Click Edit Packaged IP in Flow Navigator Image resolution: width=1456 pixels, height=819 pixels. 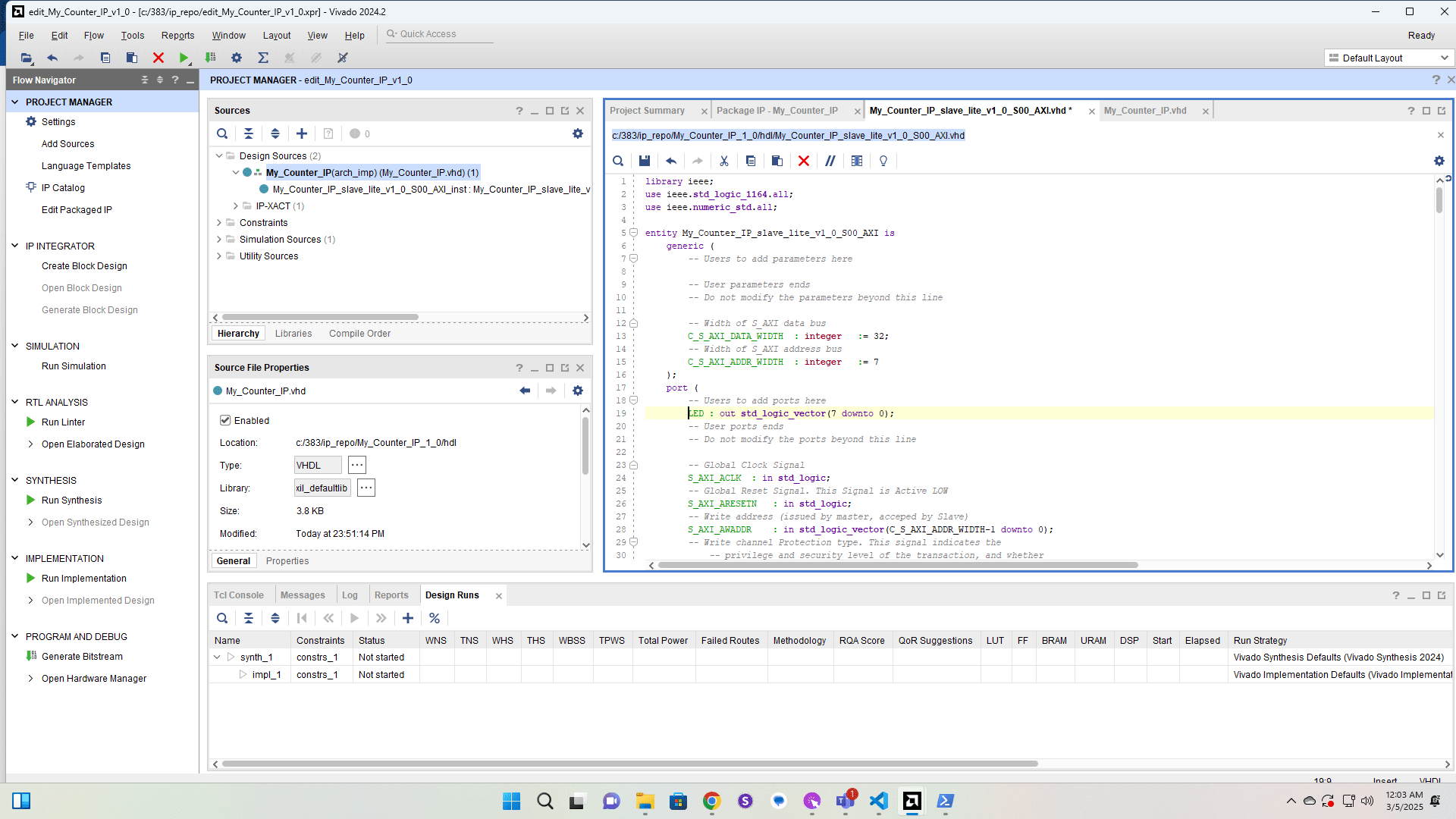77,210
